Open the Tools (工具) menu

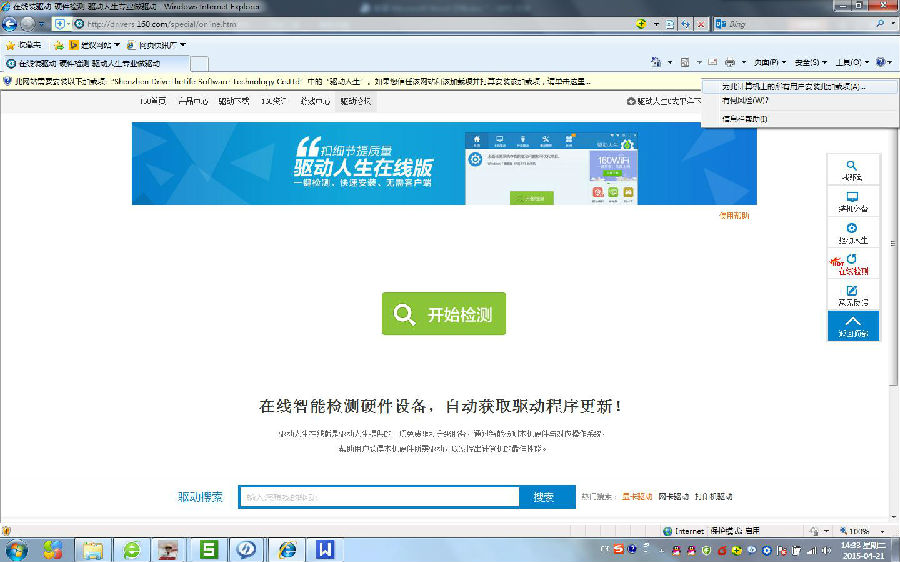(852, 62)
